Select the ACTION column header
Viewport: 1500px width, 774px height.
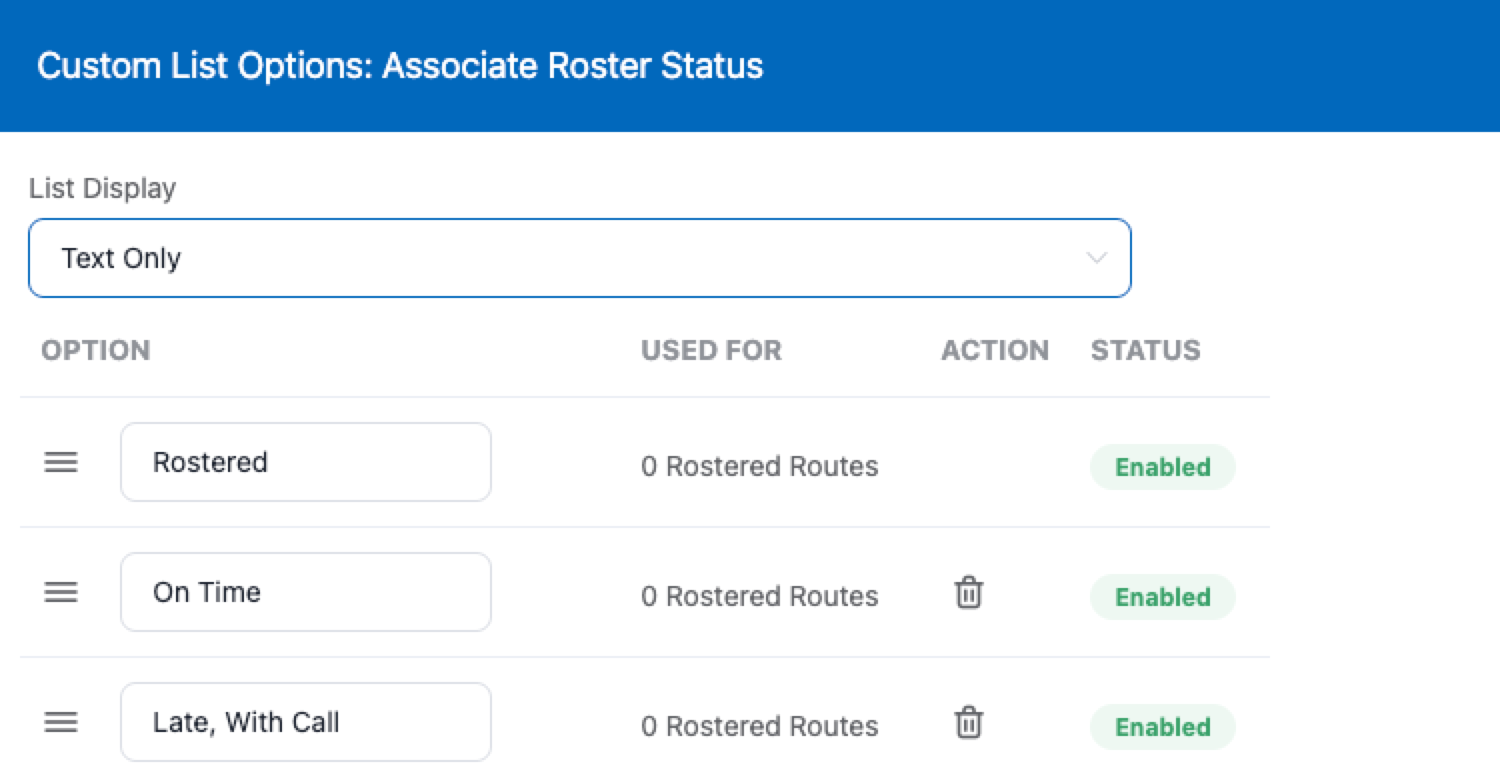point(994,350)
